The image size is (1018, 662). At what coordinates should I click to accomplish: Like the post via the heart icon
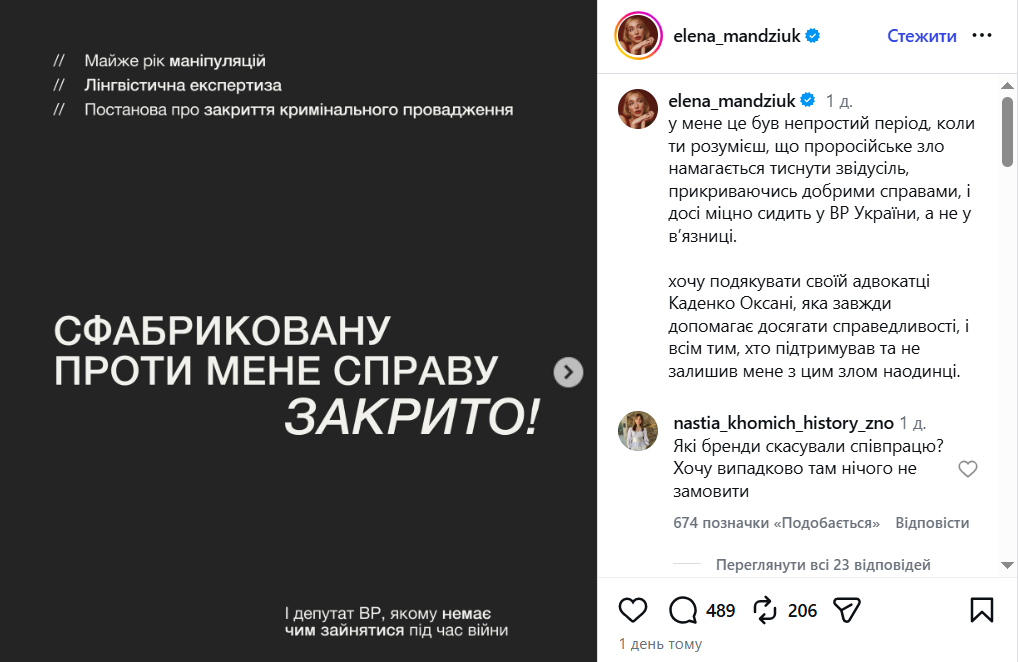(x=631, y=607)
